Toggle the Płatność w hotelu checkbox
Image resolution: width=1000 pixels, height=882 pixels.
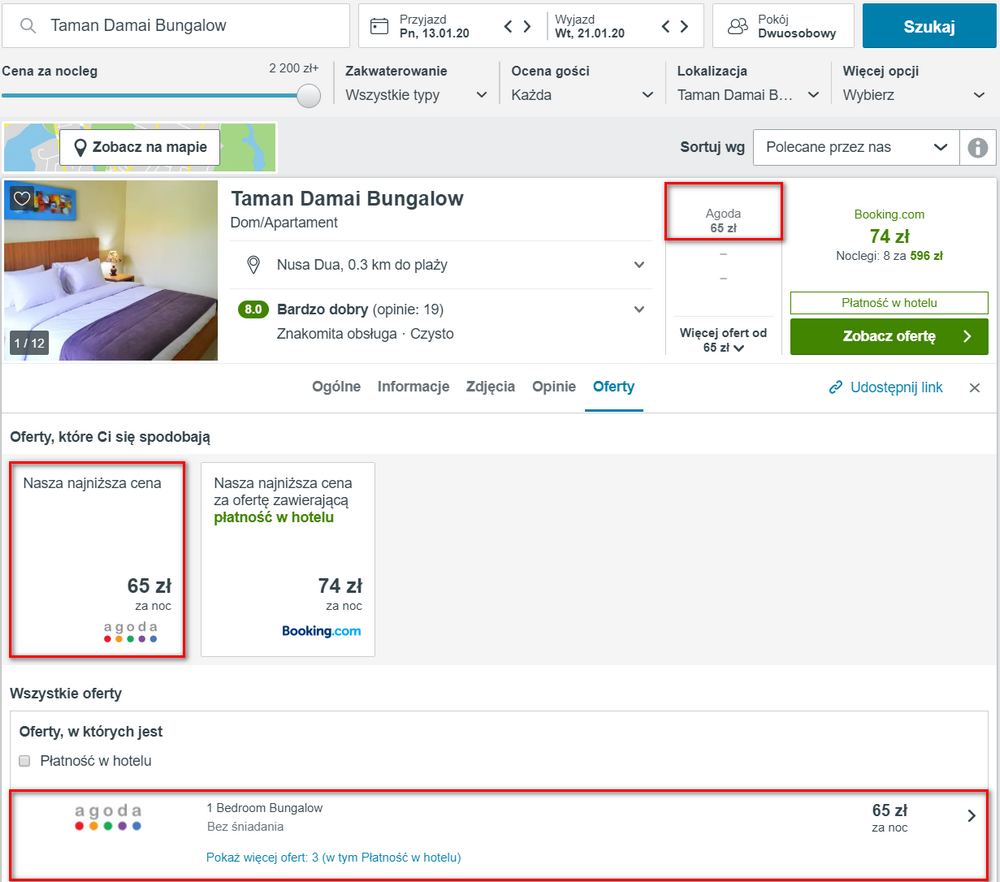[x=25, y=761]
